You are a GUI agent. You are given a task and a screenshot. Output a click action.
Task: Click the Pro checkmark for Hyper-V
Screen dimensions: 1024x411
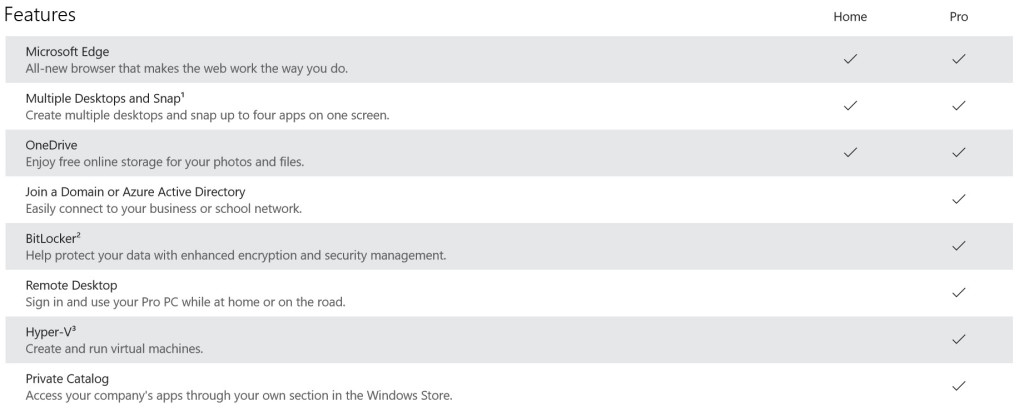958,339
